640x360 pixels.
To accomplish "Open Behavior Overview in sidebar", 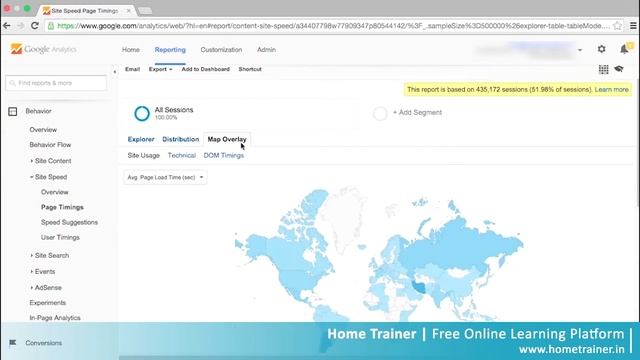I will [x=43, y=130].
